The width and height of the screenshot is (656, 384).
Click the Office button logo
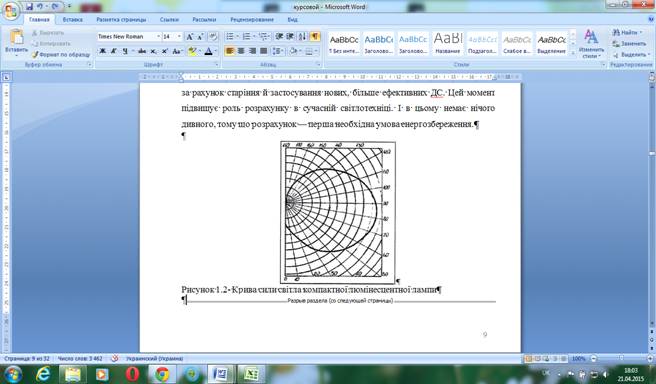pyautogui.click(x=10, y=11)
